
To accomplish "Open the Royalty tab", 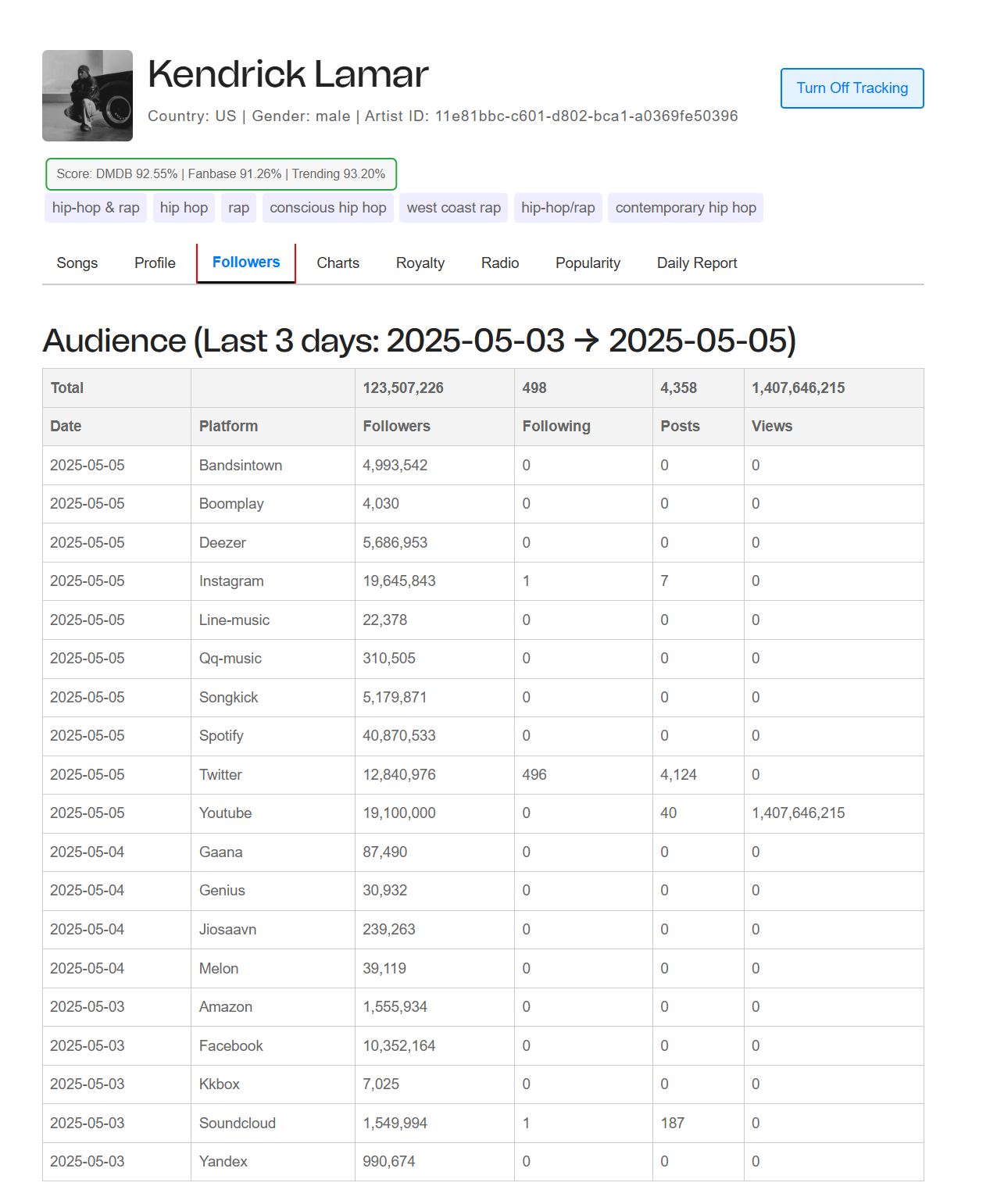I will tap(420, 263).
